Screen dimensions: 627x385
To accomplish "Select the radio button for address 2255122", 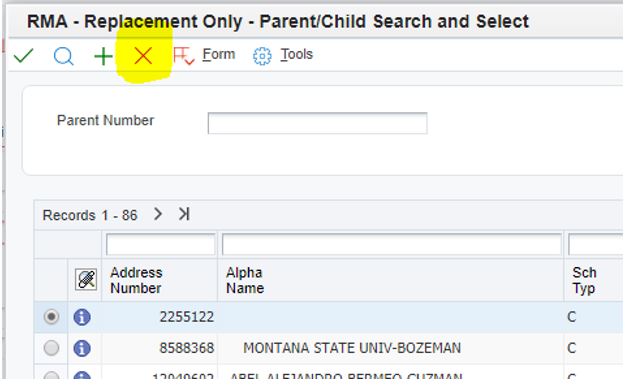I will (x=51, y=317).
